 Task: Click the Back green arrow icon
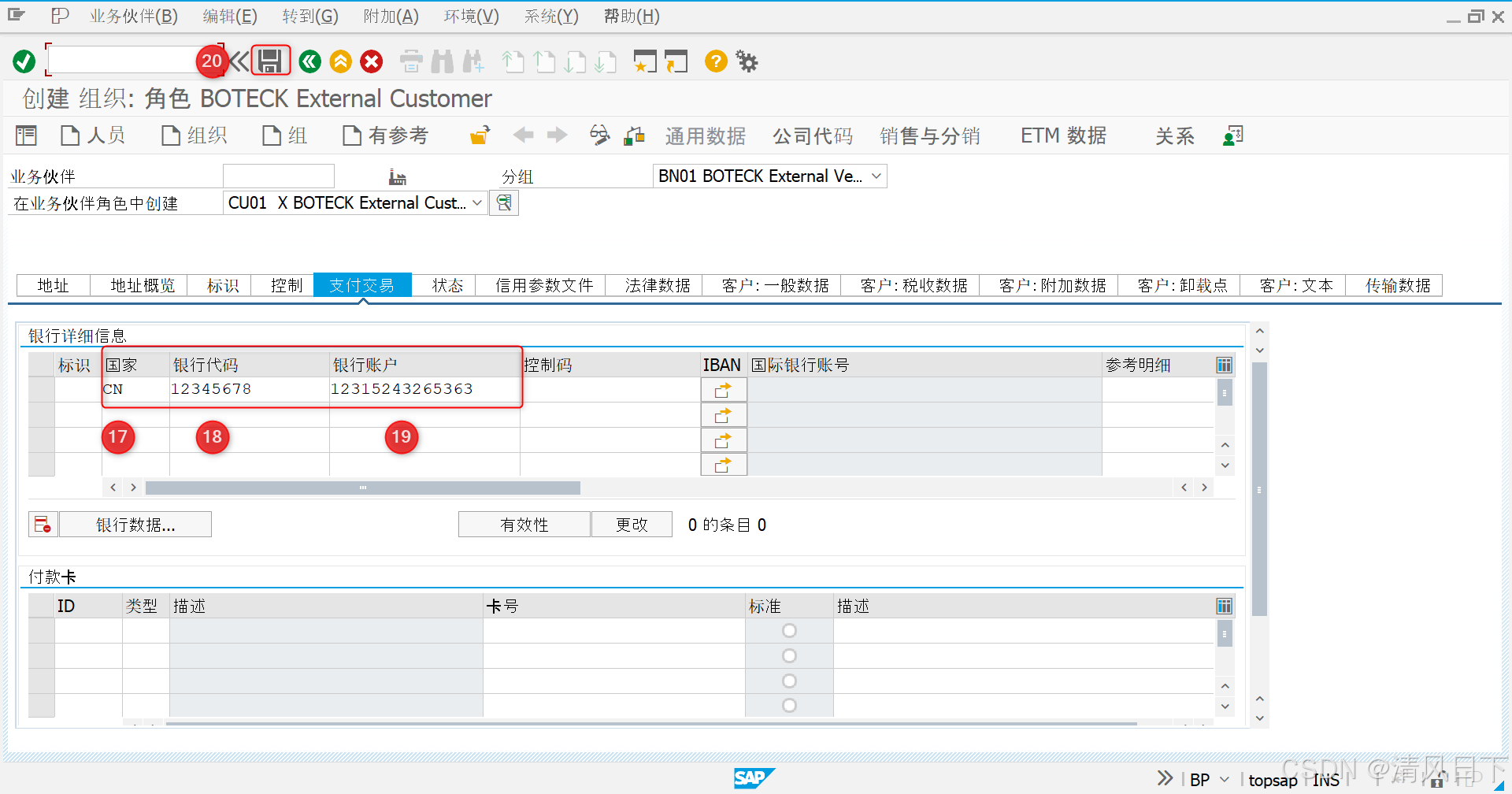[309, 61]
